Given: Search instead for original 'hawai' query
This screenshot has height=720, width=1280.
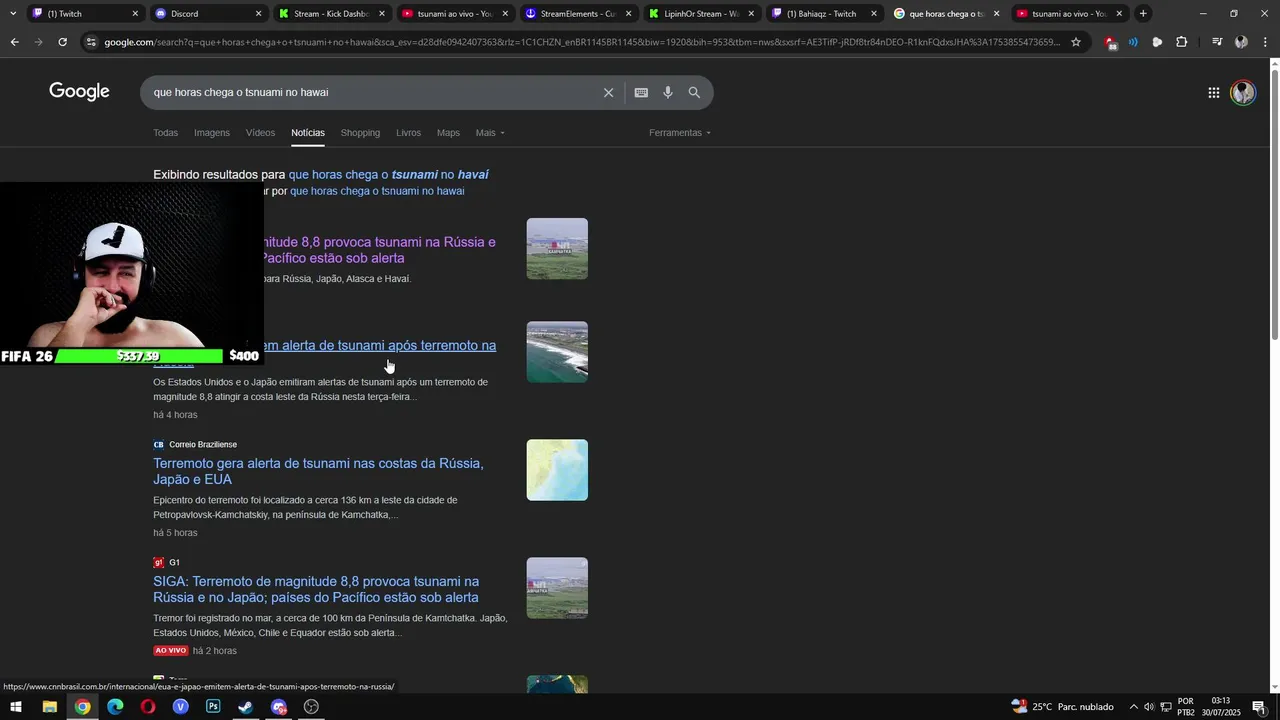Looking at the screenshot, I should pyautogui.click(x=377, y=191).
